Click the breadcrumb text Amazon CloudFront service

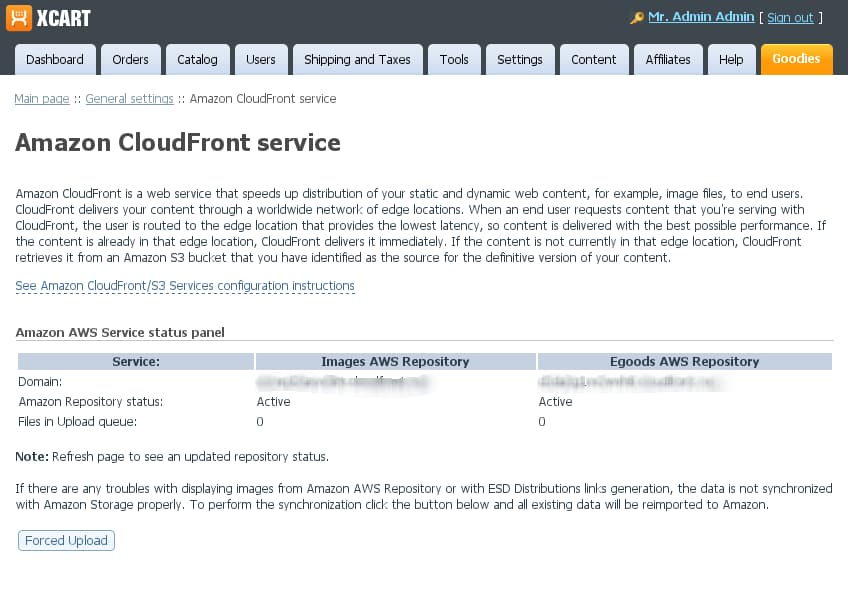point(263,99)
